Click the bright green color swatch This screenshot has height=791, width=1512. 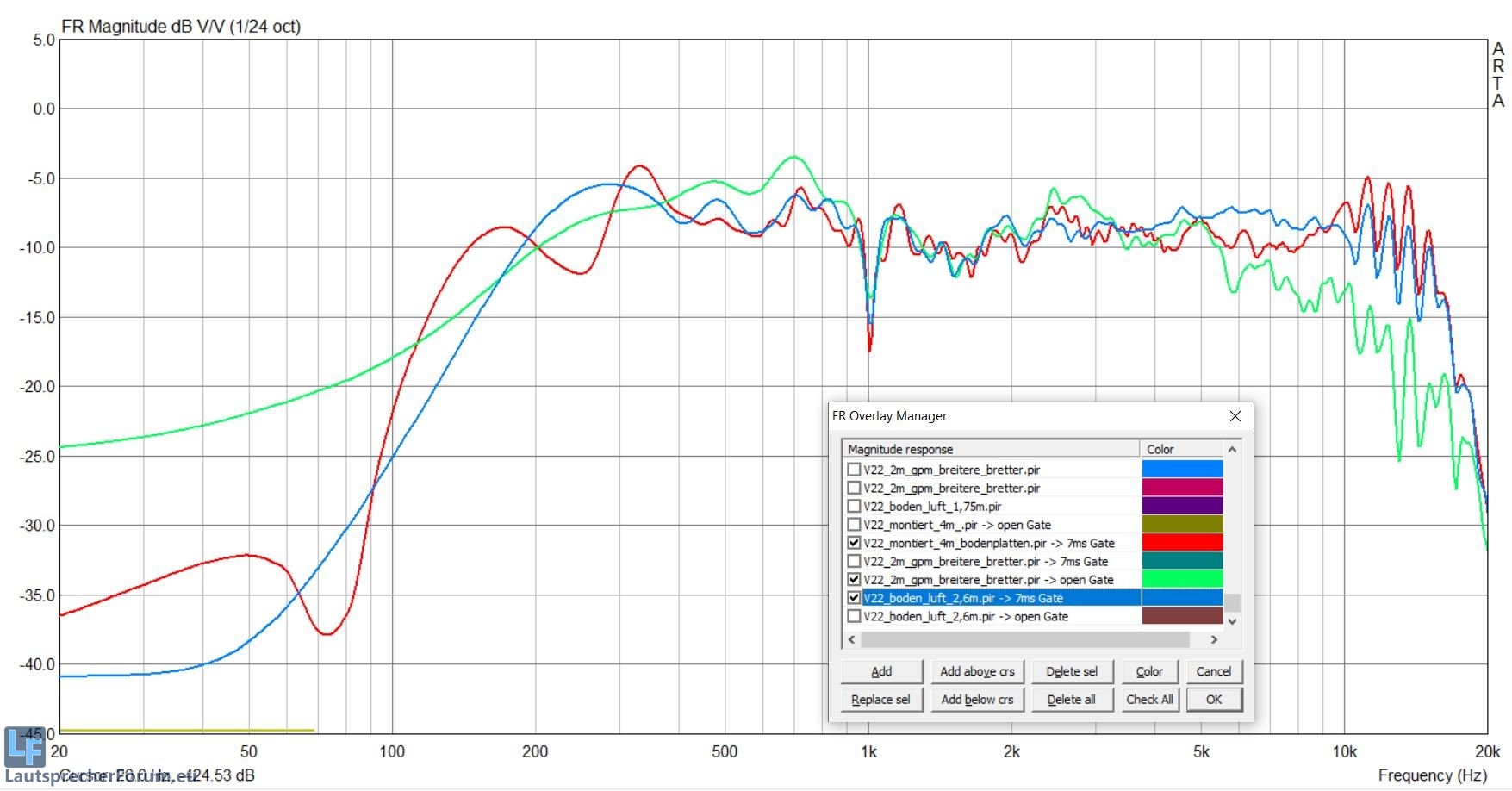pyautogui.click(x=1181, y=580)
